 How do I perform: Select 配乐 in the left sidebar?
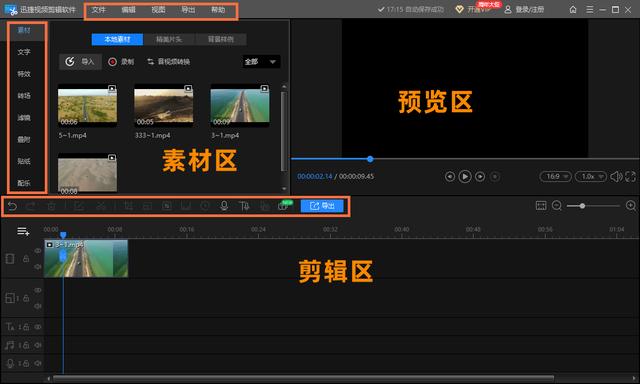[x=24, y=183]
